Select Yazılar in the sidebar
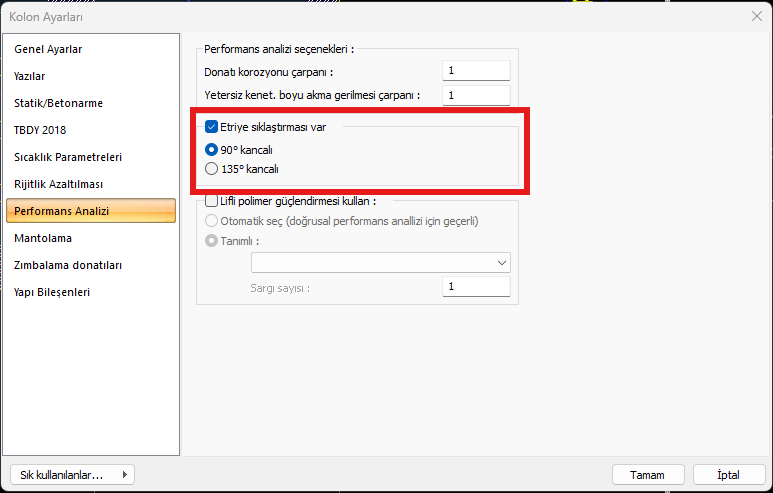The image size is (773, 493). click(x=30, y=76)
